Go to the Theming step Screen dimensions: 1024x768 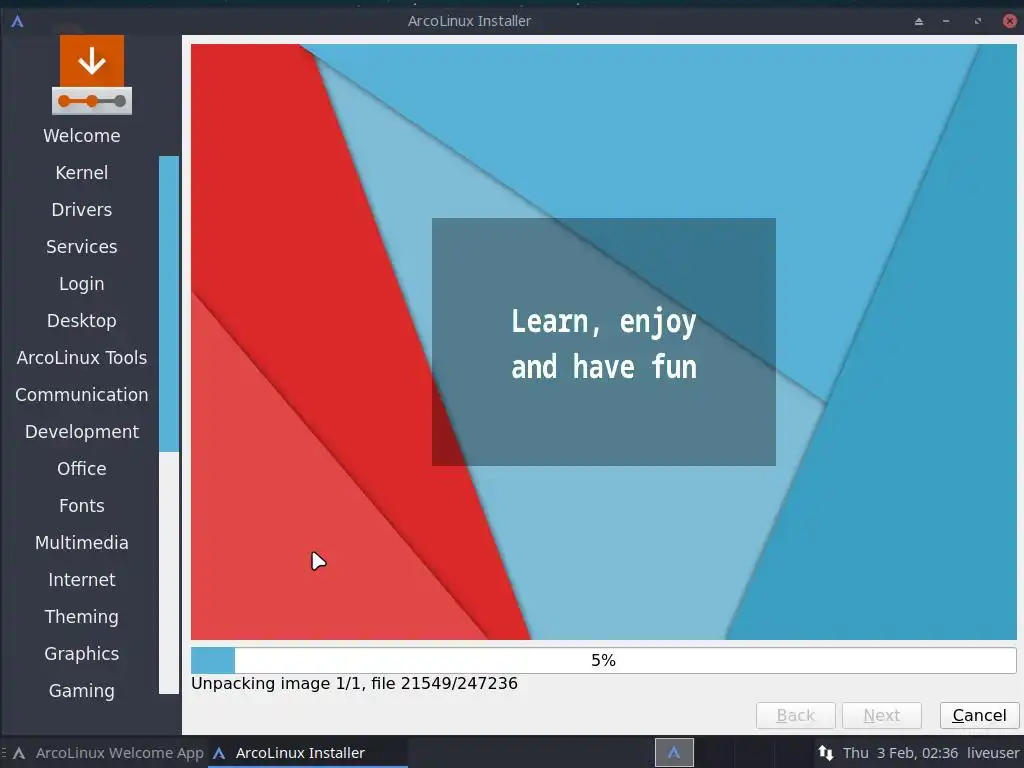pos(82,616)
